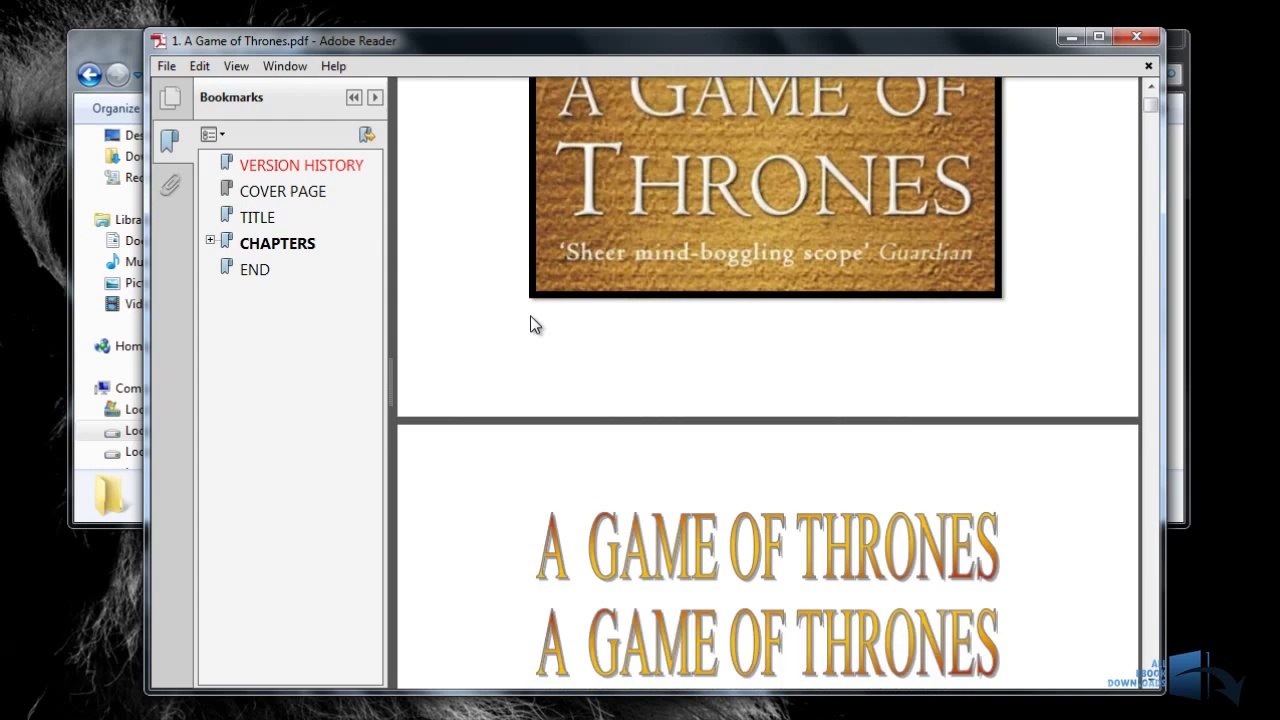This screenshot has height=720, width=1280.
Task: Click the Explorer forward arrow button
Action: tap(117, 74)
